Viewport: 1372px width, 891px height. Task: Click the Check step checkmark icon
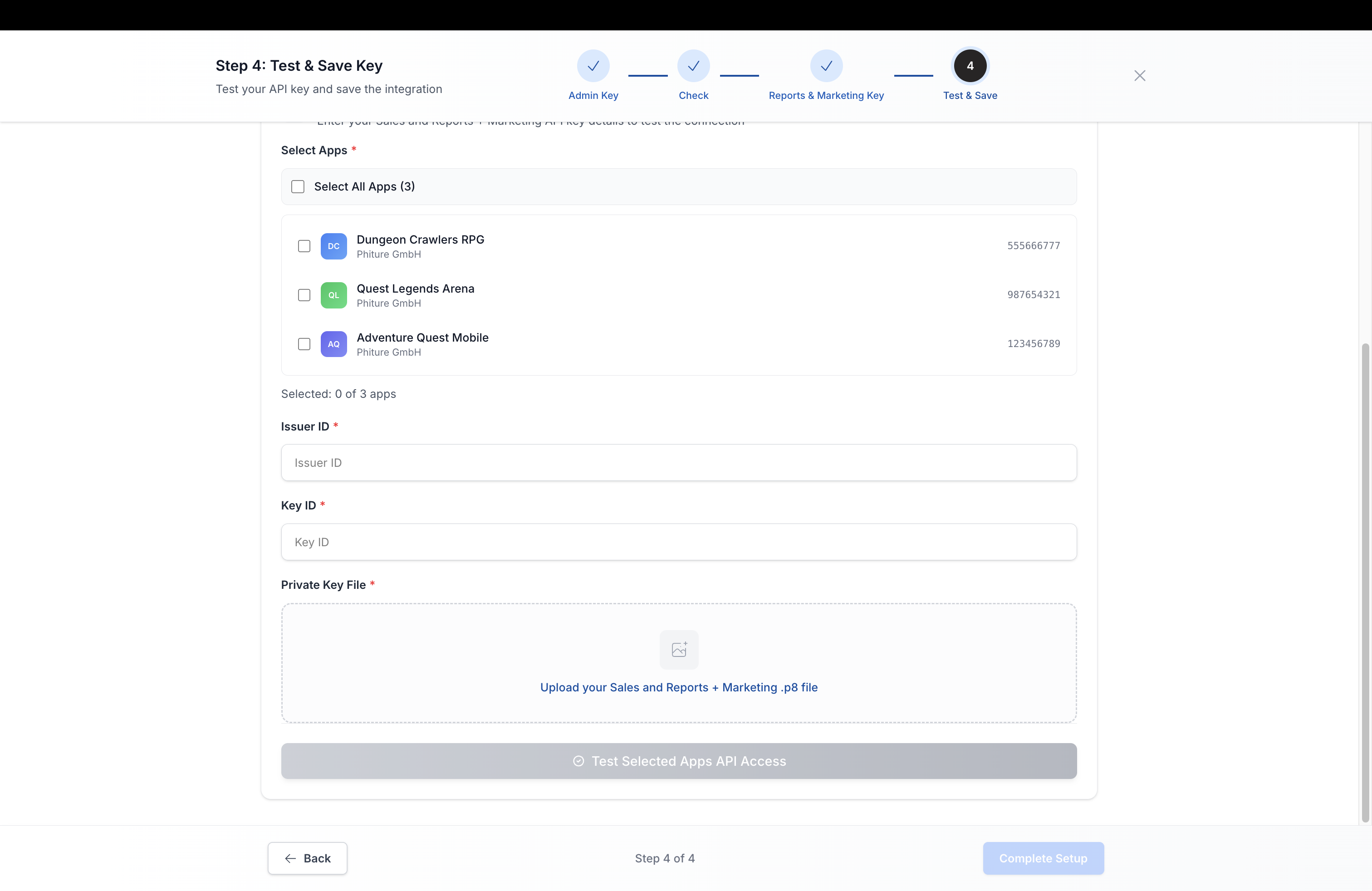pyautogui.click(x=694, y=66)
